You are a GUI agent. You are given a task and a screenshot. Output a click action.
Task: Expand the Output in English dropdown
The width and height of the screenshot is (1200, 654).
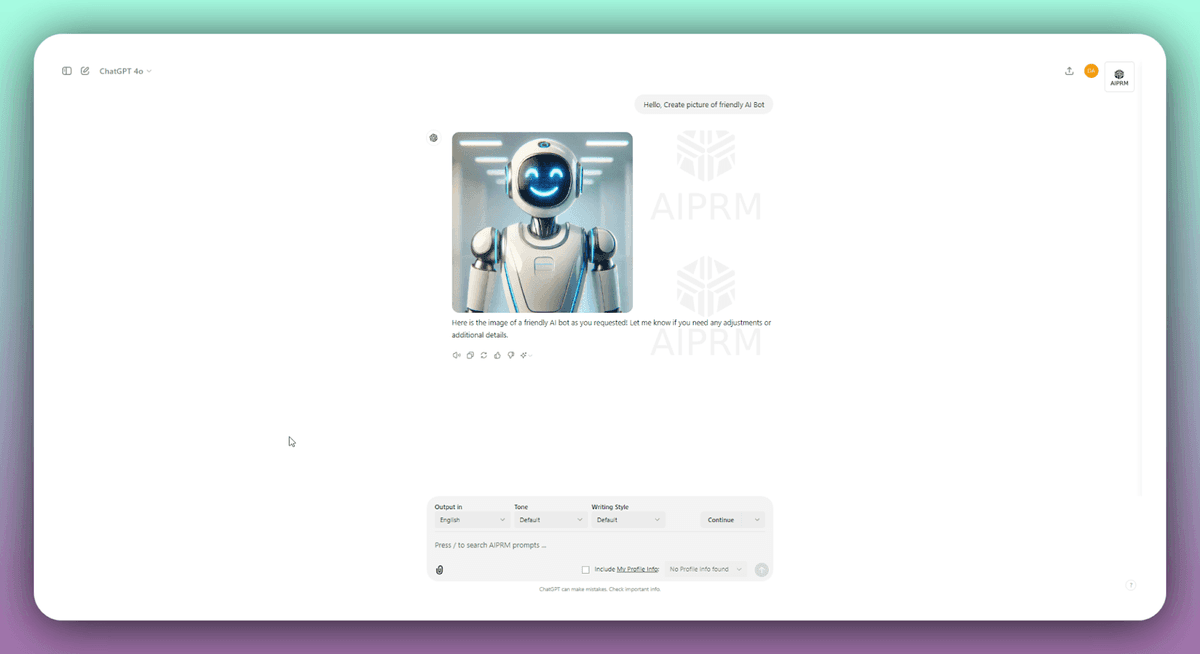tap(473, 520)
